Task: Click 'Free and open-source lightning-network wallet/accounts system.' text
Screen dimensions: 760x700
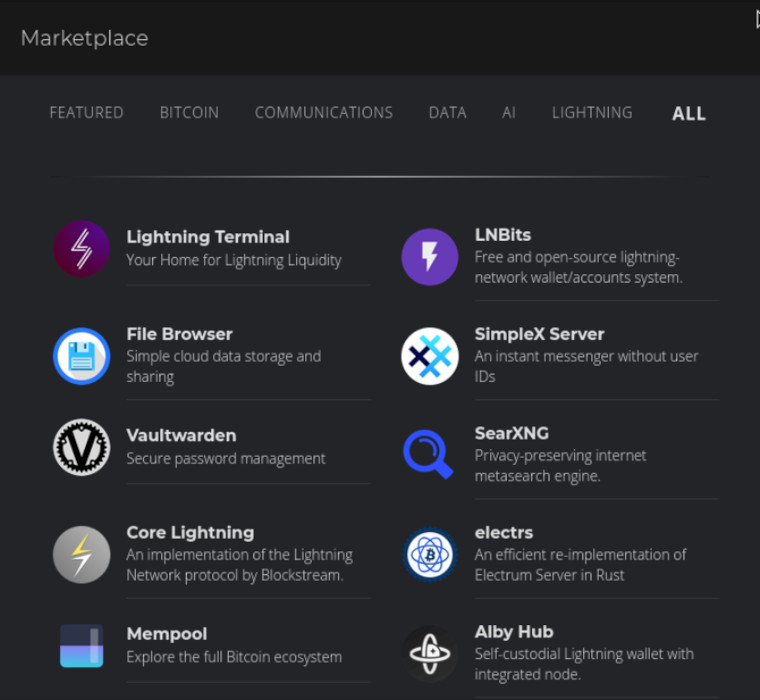Action: coord(579,267)
